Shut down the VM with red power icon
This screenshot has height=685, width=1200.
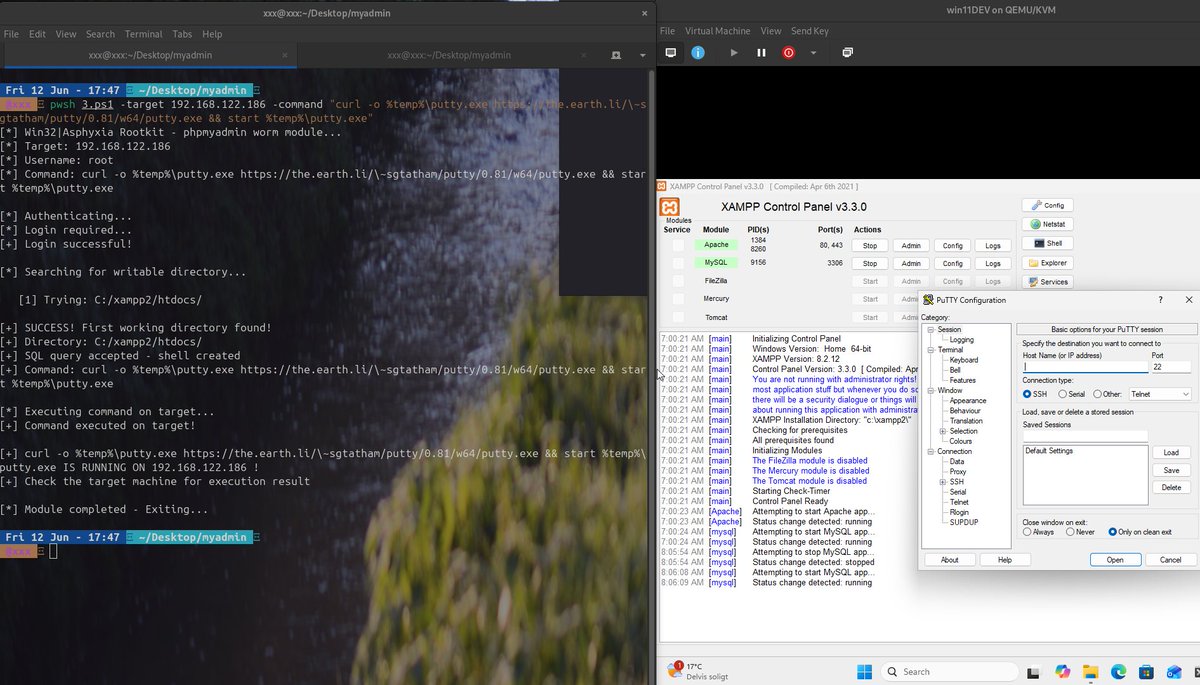789,52
